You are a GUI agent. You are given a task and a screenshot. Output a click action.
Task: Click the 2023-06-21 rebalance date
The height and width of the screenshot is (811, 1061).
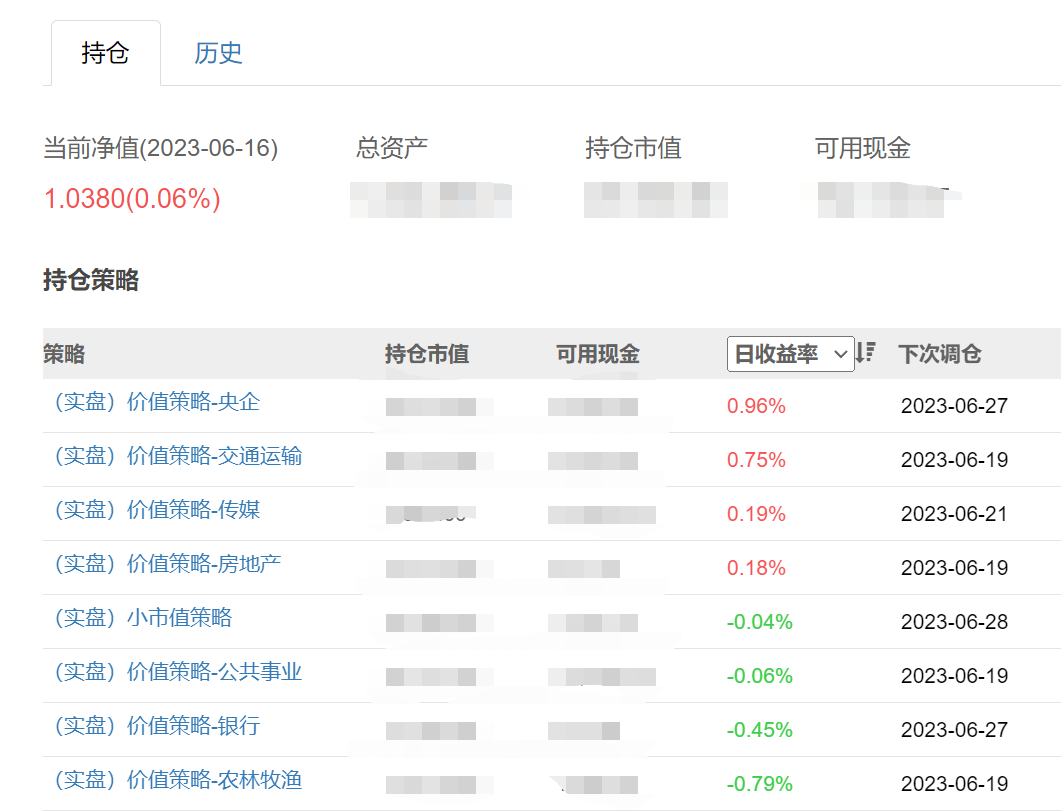point(954,514)
